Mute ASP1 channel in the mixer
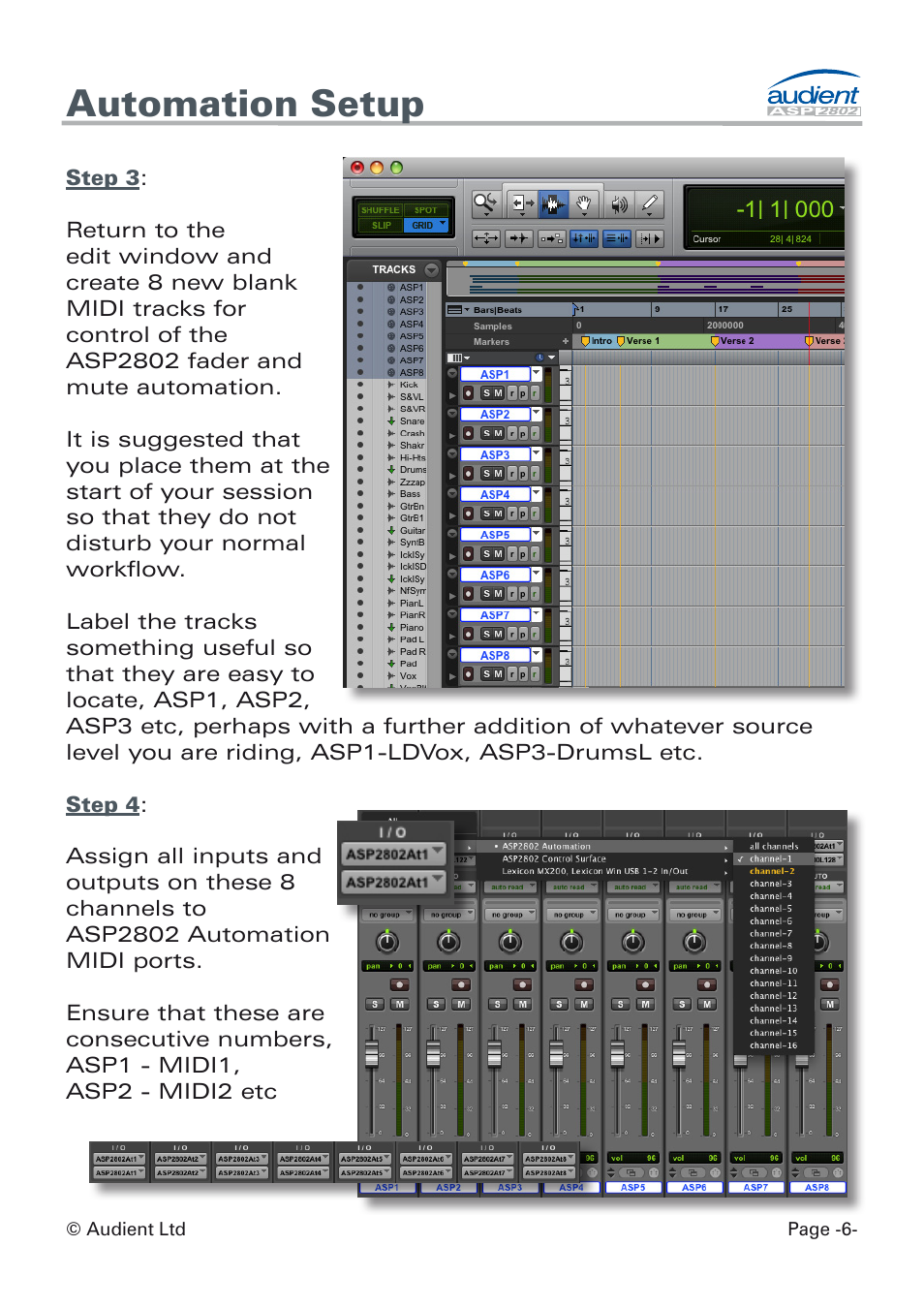 pos(400,1005)
